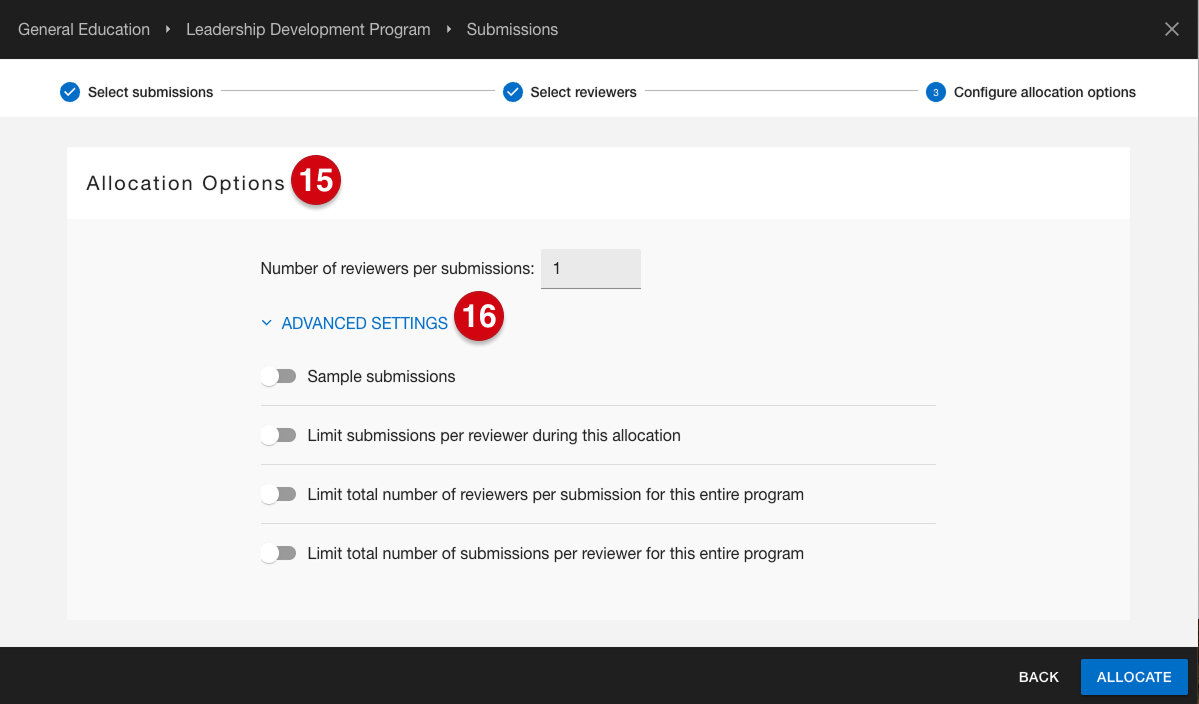The width and height of the screenshot is (1199, 704).
Task: Enable Limit submissions per reviewer during this allocation
Action: point(278,435)
